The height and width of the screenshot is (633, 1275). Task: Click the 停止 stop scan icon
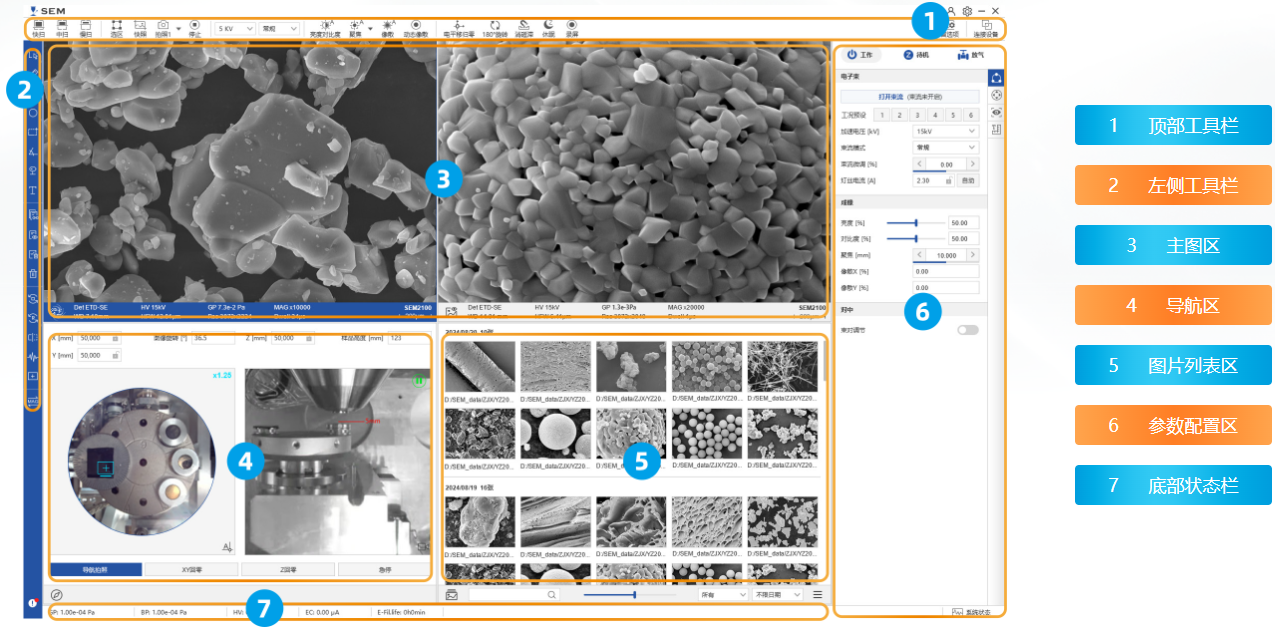(x=194, y=24)
